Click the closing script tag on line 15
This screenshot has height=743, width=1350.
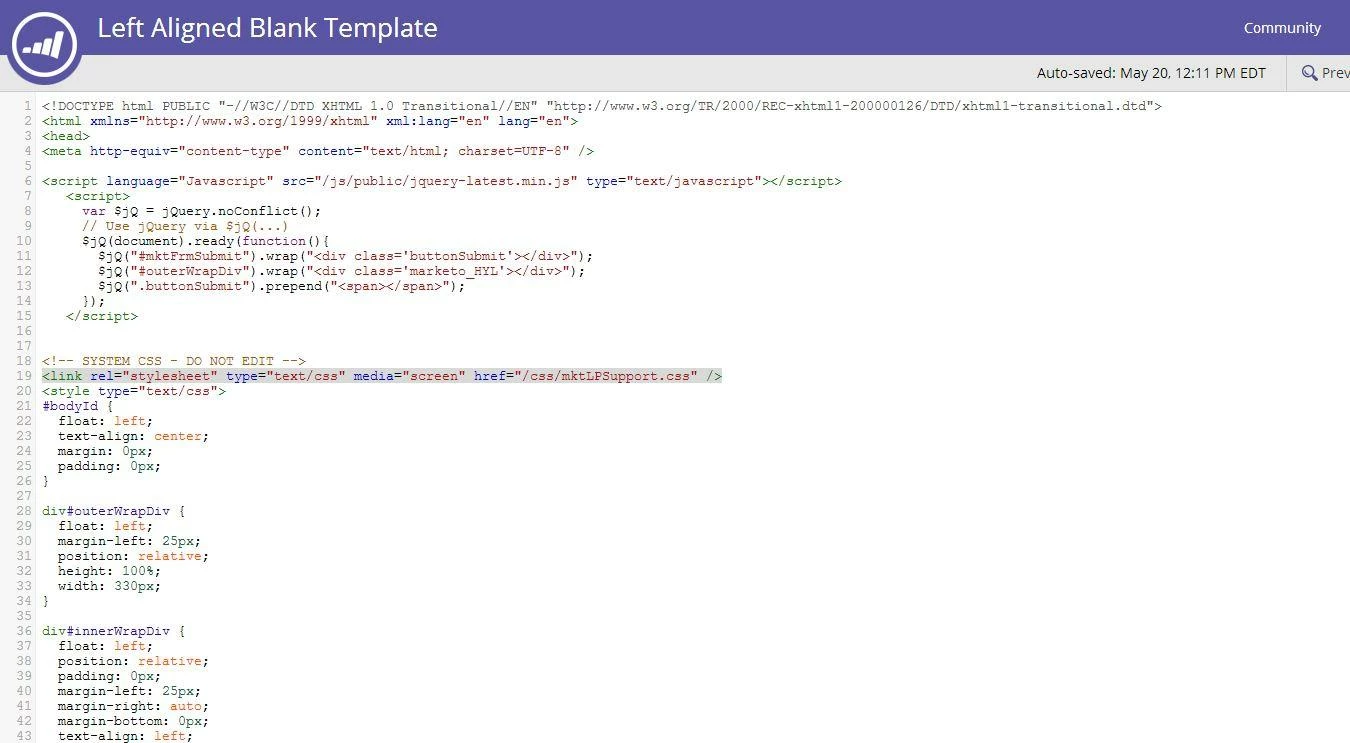click(x=102, y=316)
